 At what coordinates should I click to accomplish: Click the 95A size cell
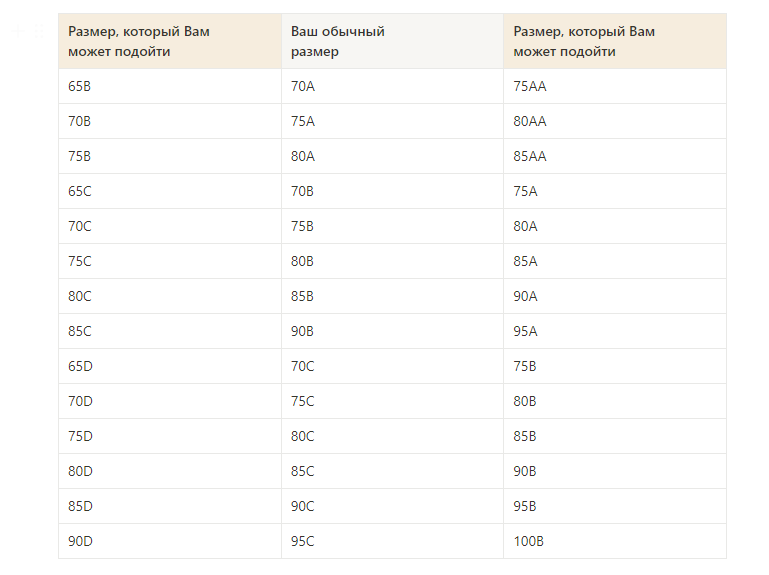pyautogui.click(x=615, y=331)
